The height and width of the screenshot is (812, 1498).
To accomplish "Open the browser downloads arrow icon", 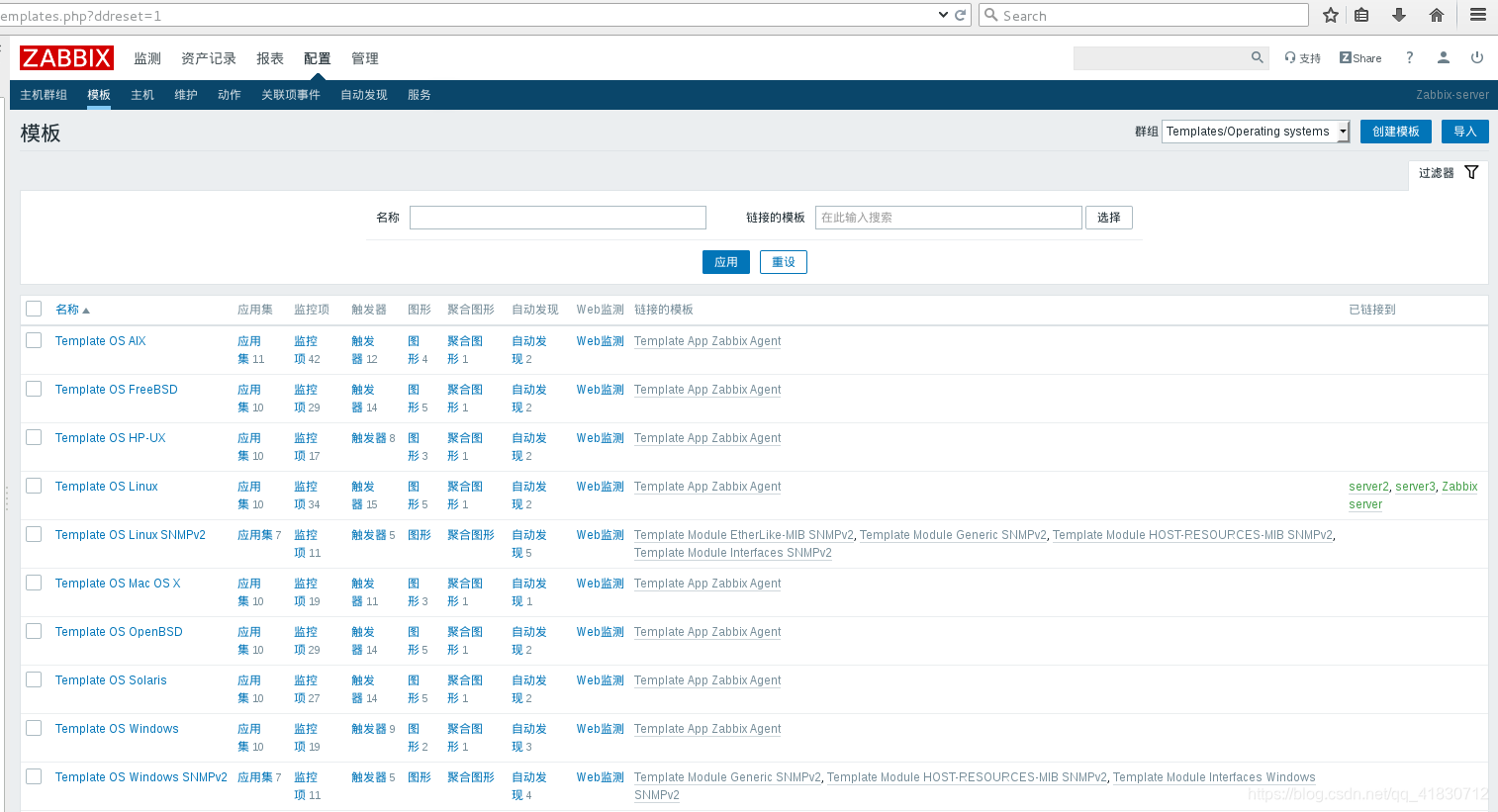I will click(1399, 15).
